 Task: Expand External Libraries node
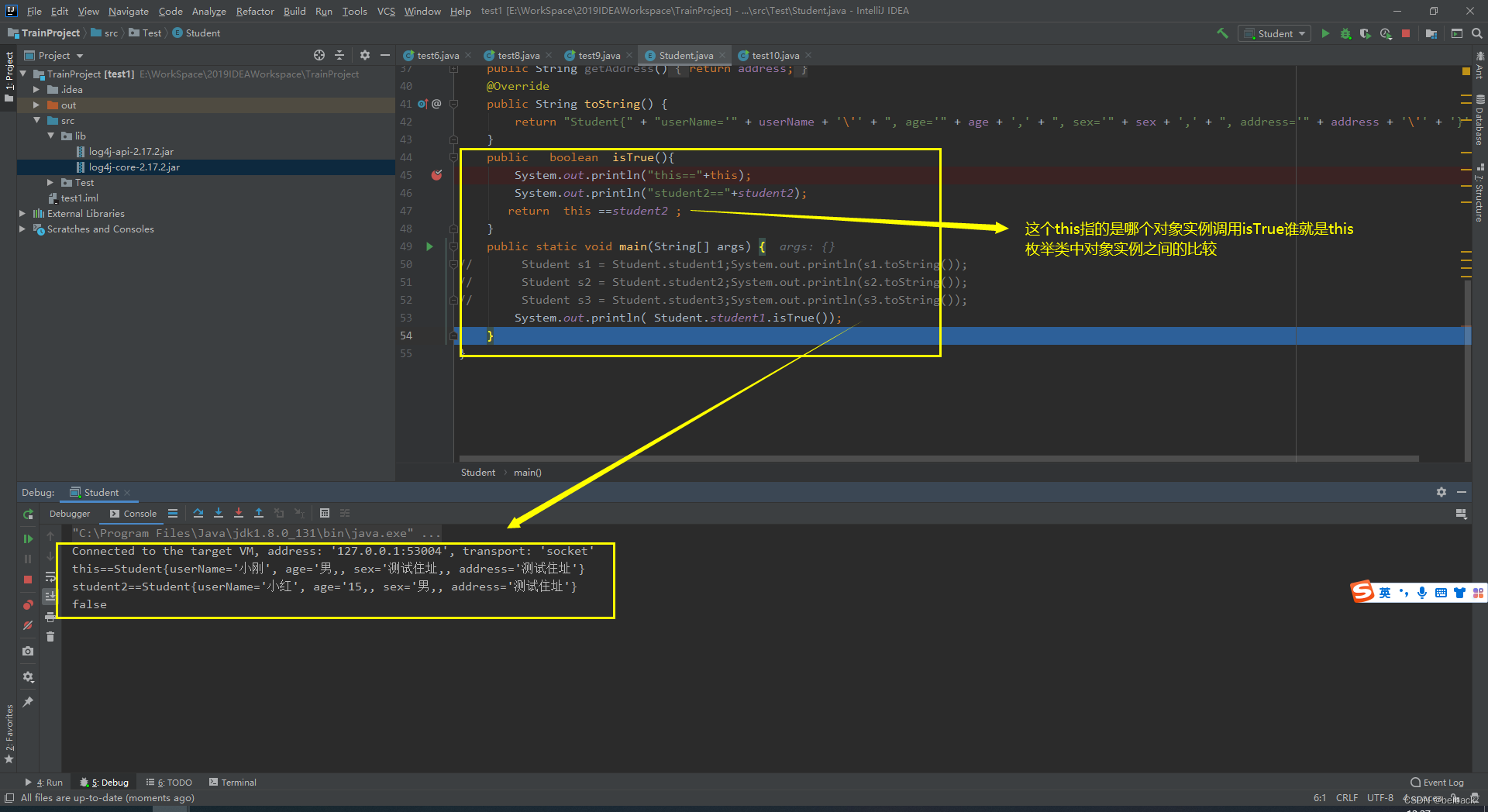point(22,214)
